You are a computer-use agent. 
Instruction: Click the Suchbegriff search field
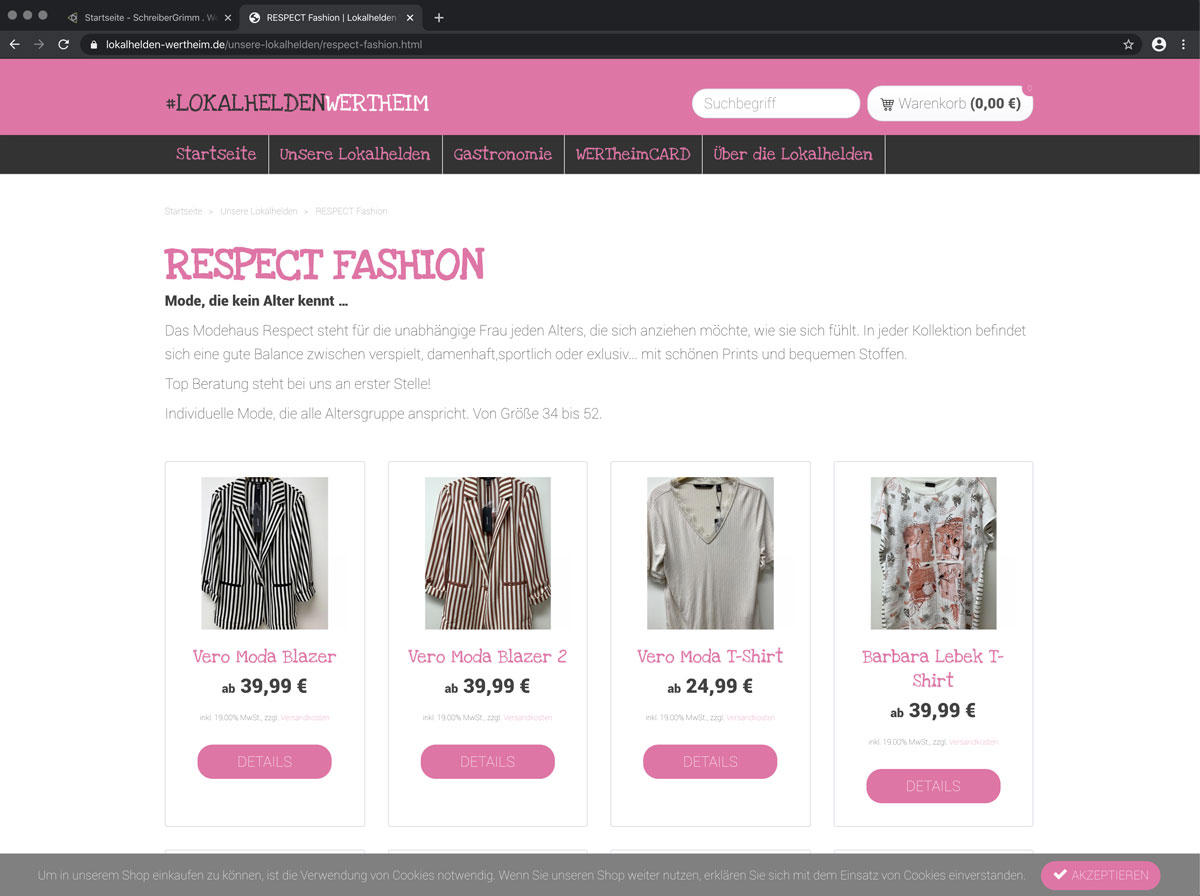click(775, 103)
